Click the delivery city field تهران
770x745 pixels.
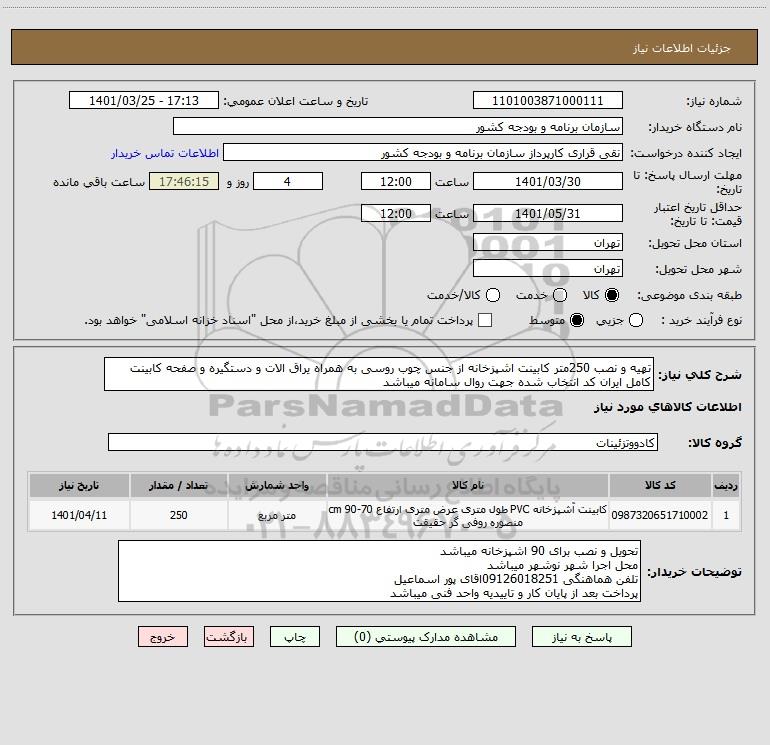point(548,269)
